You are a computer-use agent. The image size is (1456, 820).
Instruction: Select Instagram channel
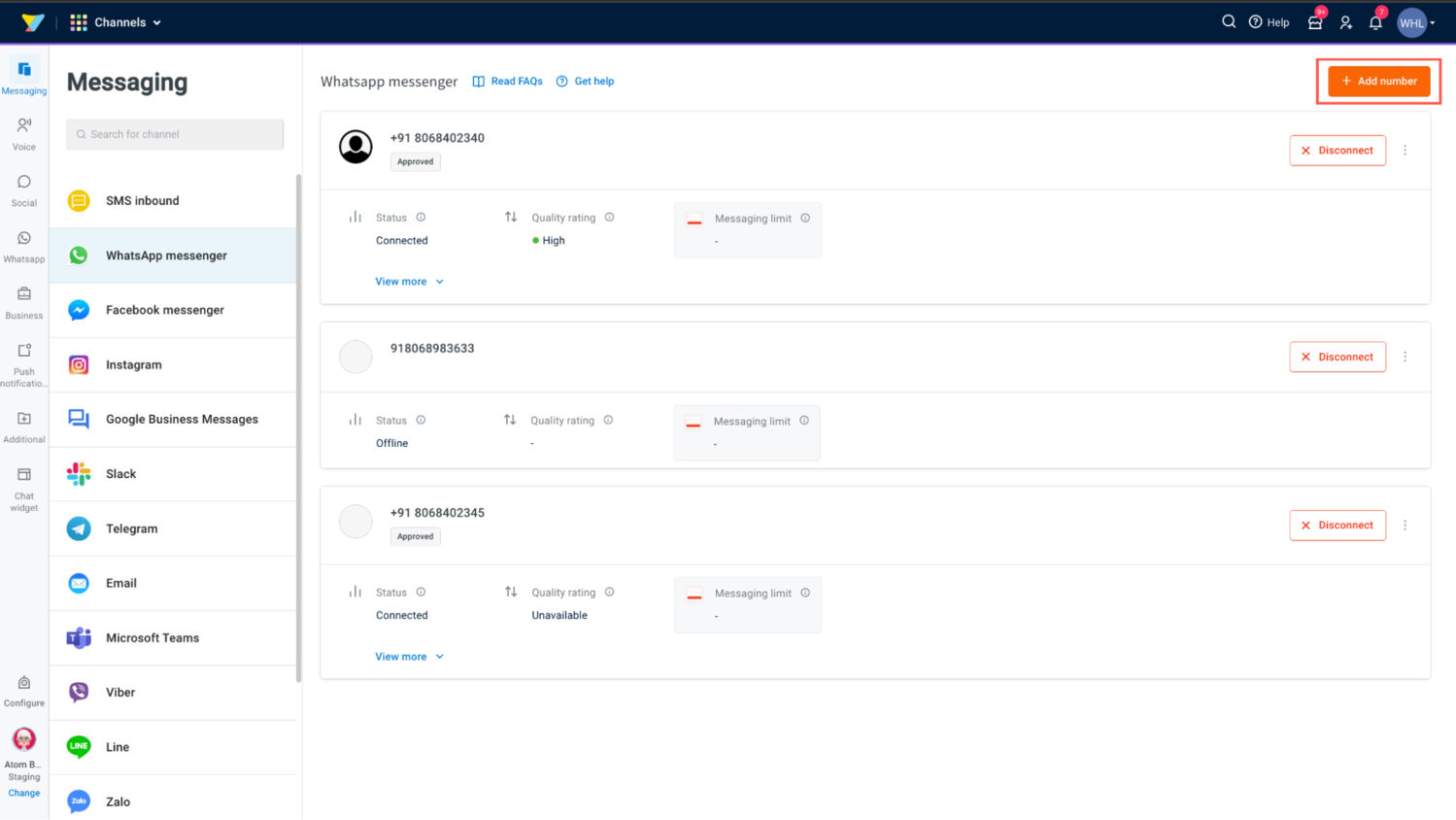click(x=173, y=365)
